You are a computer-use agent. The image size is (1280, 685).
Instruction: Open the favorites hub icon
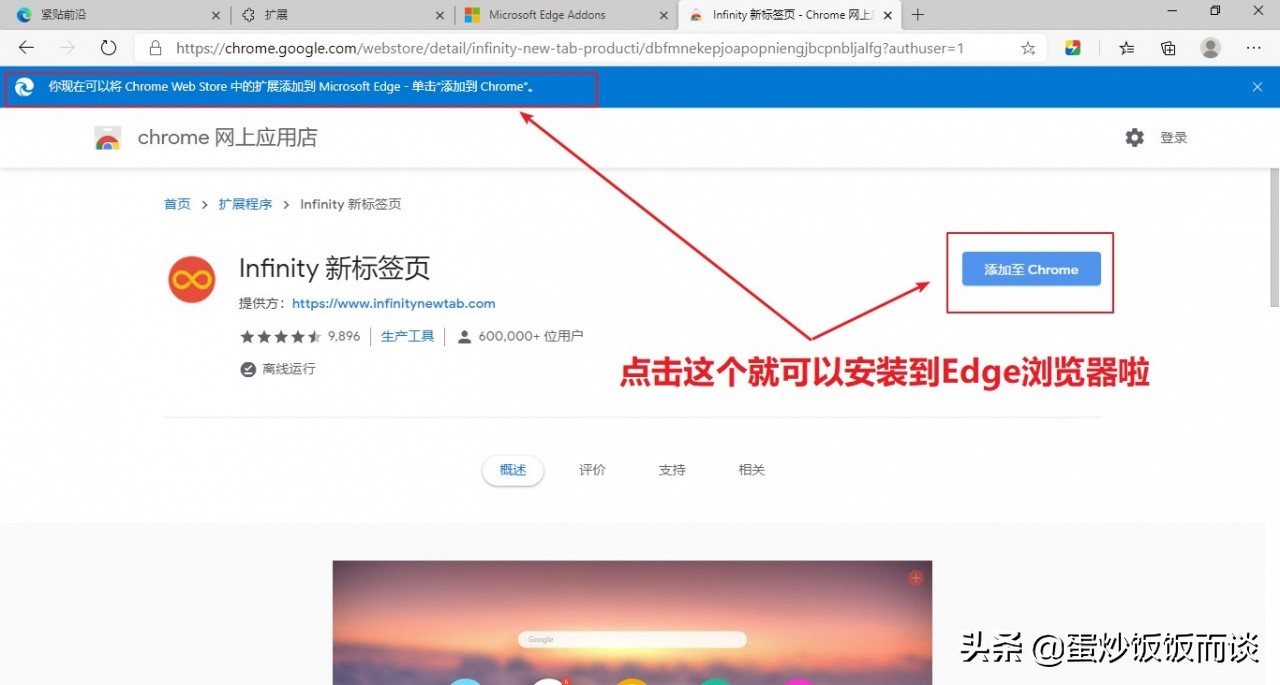tap(1127, 47)
